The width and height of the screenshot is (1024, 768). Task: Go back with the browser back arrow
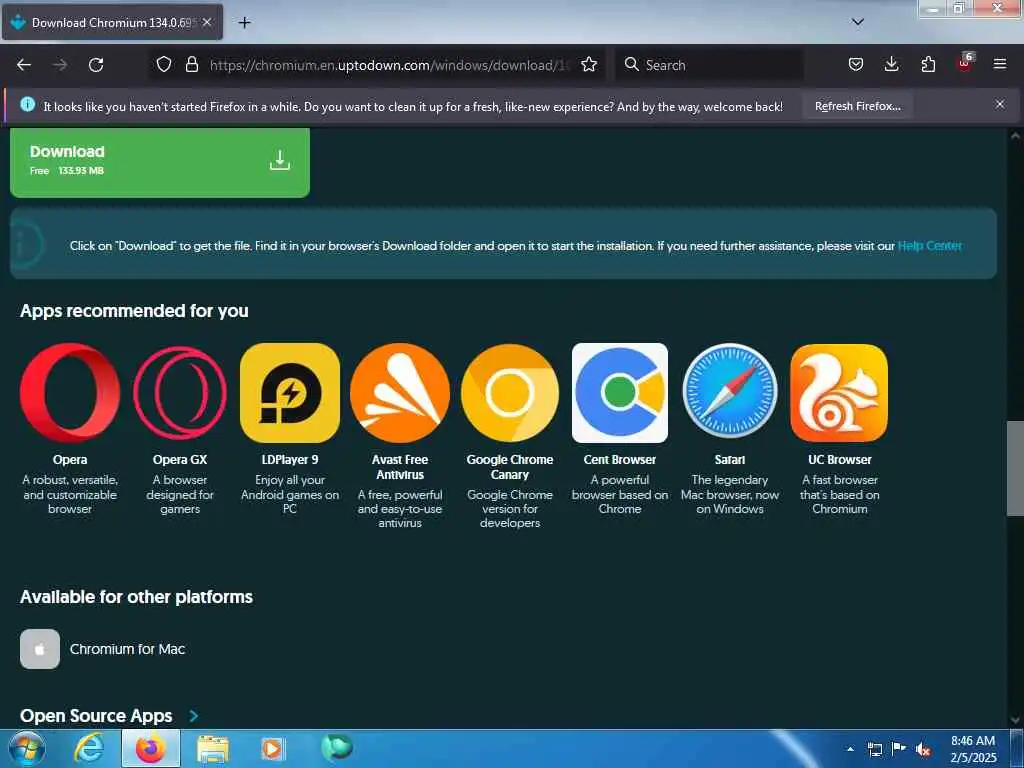click(24, 65)
